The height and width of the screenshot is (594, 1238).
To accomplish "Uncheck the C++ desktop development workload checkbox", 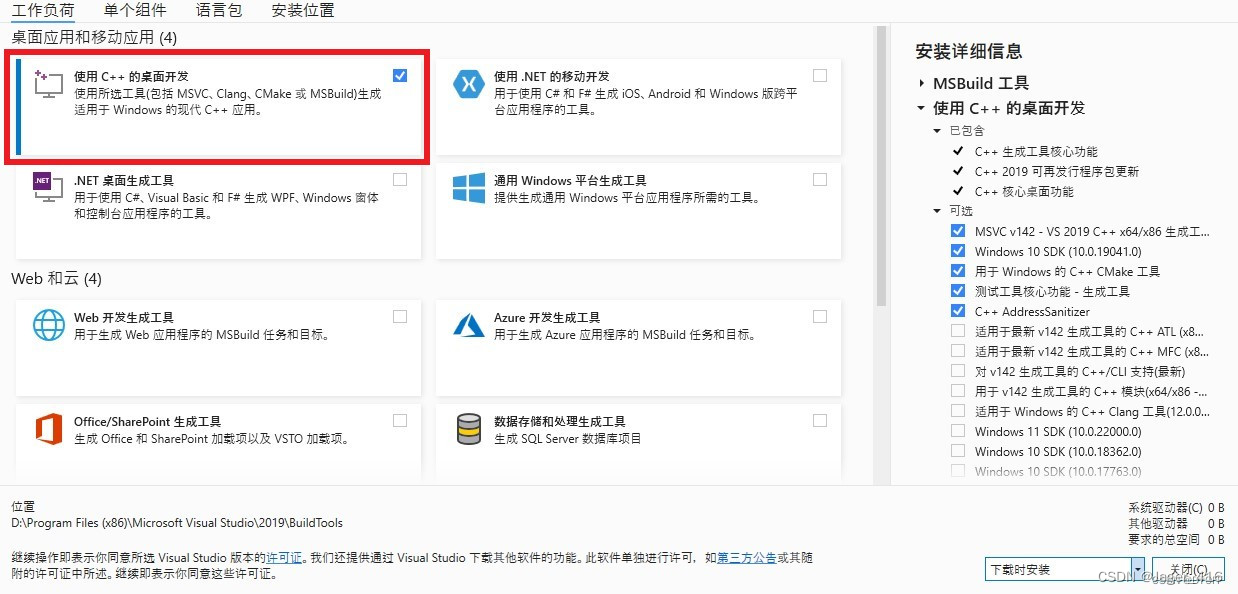I will (x=400, y=76).
